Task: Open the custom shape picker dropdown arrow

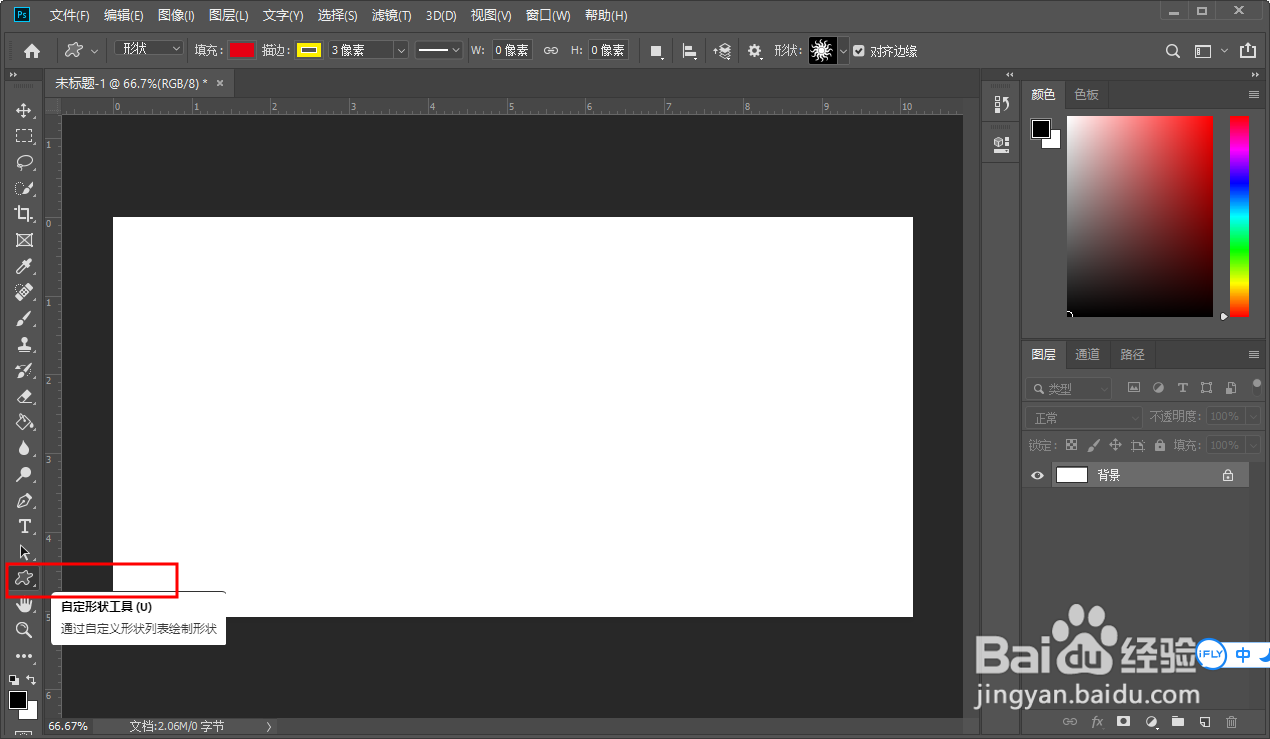Action: coord(844,51)
